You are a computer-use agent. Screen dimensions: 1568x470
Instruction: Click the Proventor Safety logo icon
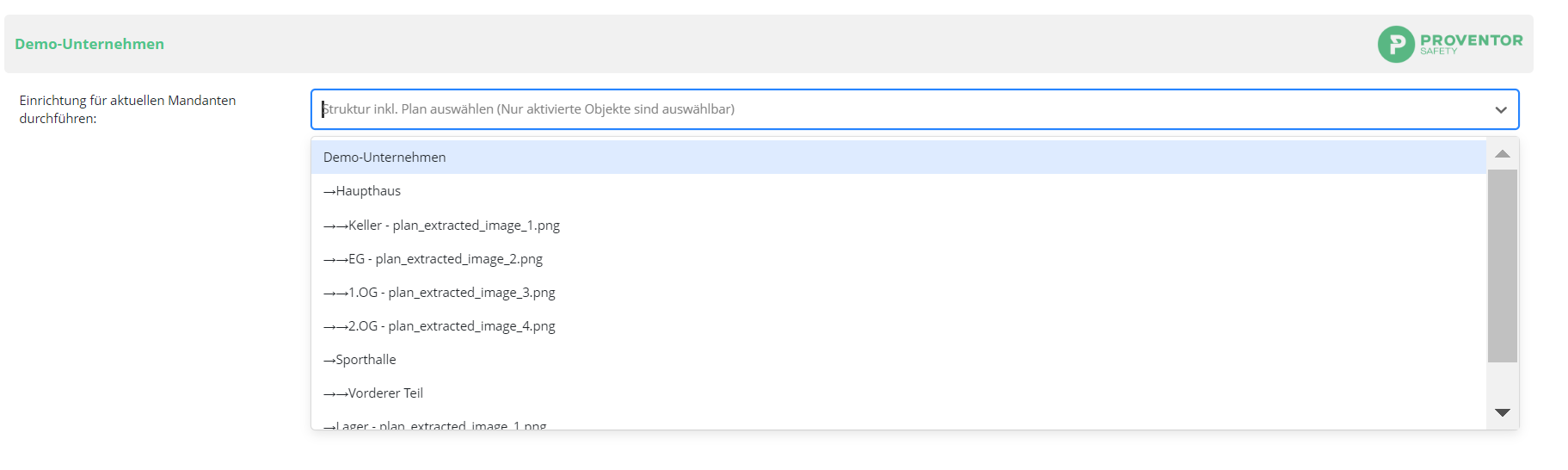[x=1396, y=44]
